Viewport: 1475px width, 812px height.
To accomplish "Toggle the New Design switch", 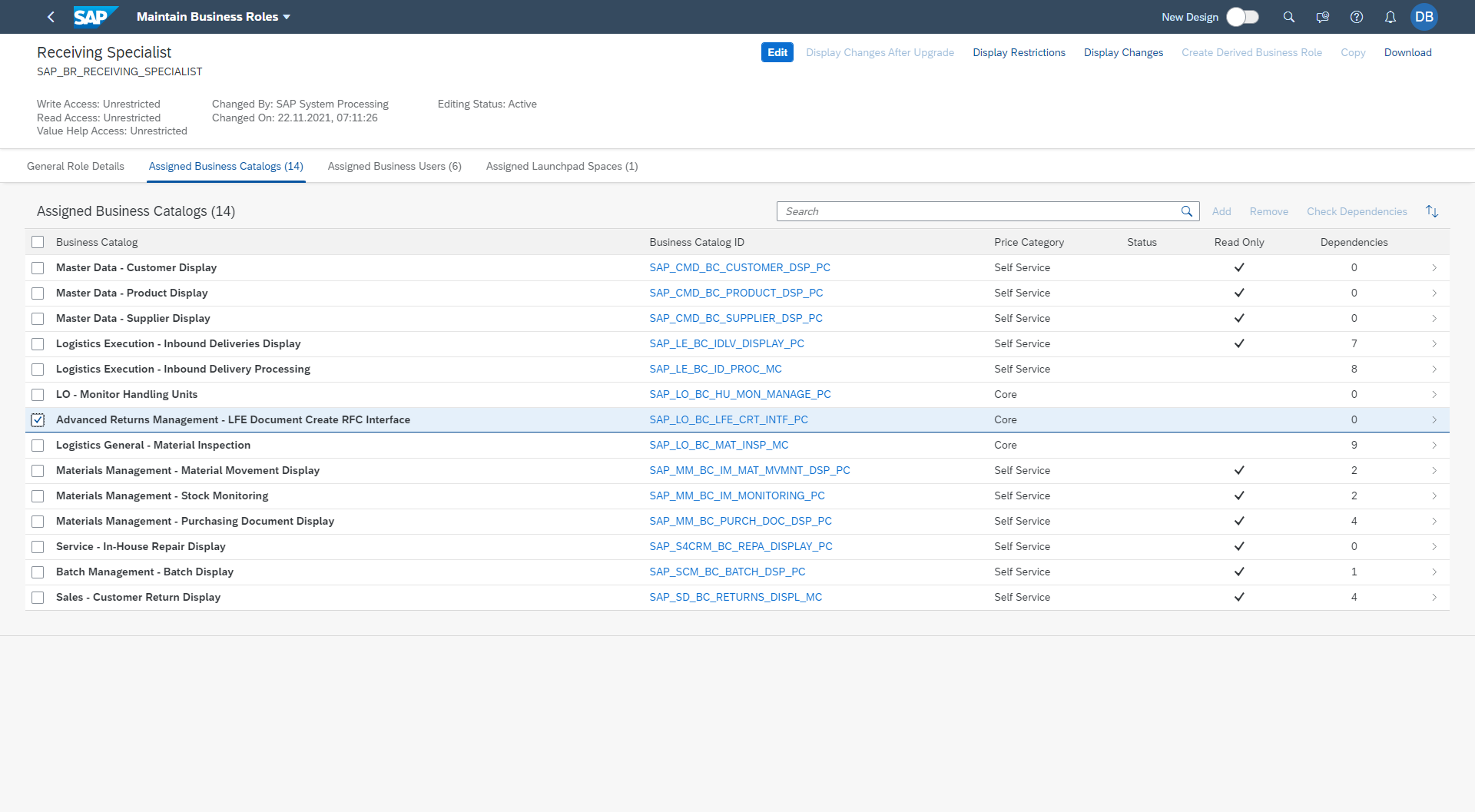I will pos(1242,17).
